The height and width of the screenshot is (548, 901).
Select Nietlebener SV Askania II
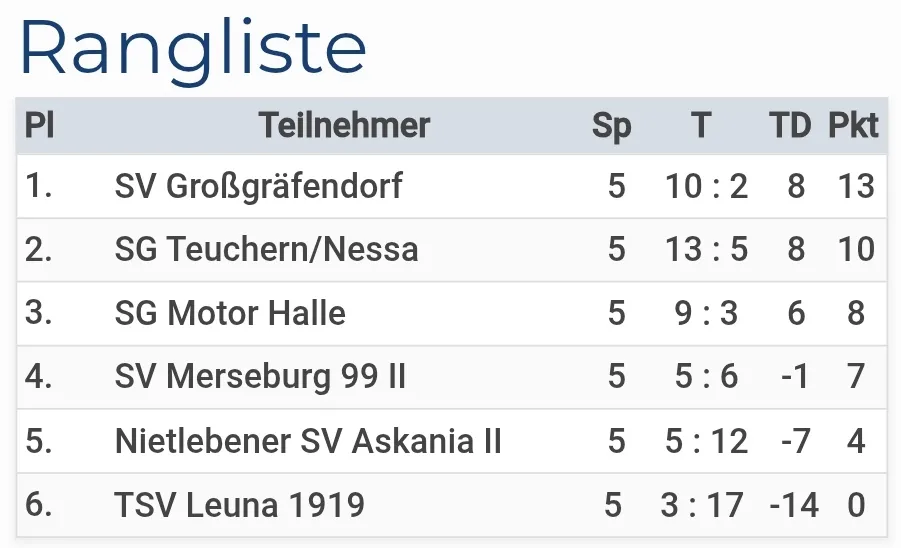[x=308, y=441]
